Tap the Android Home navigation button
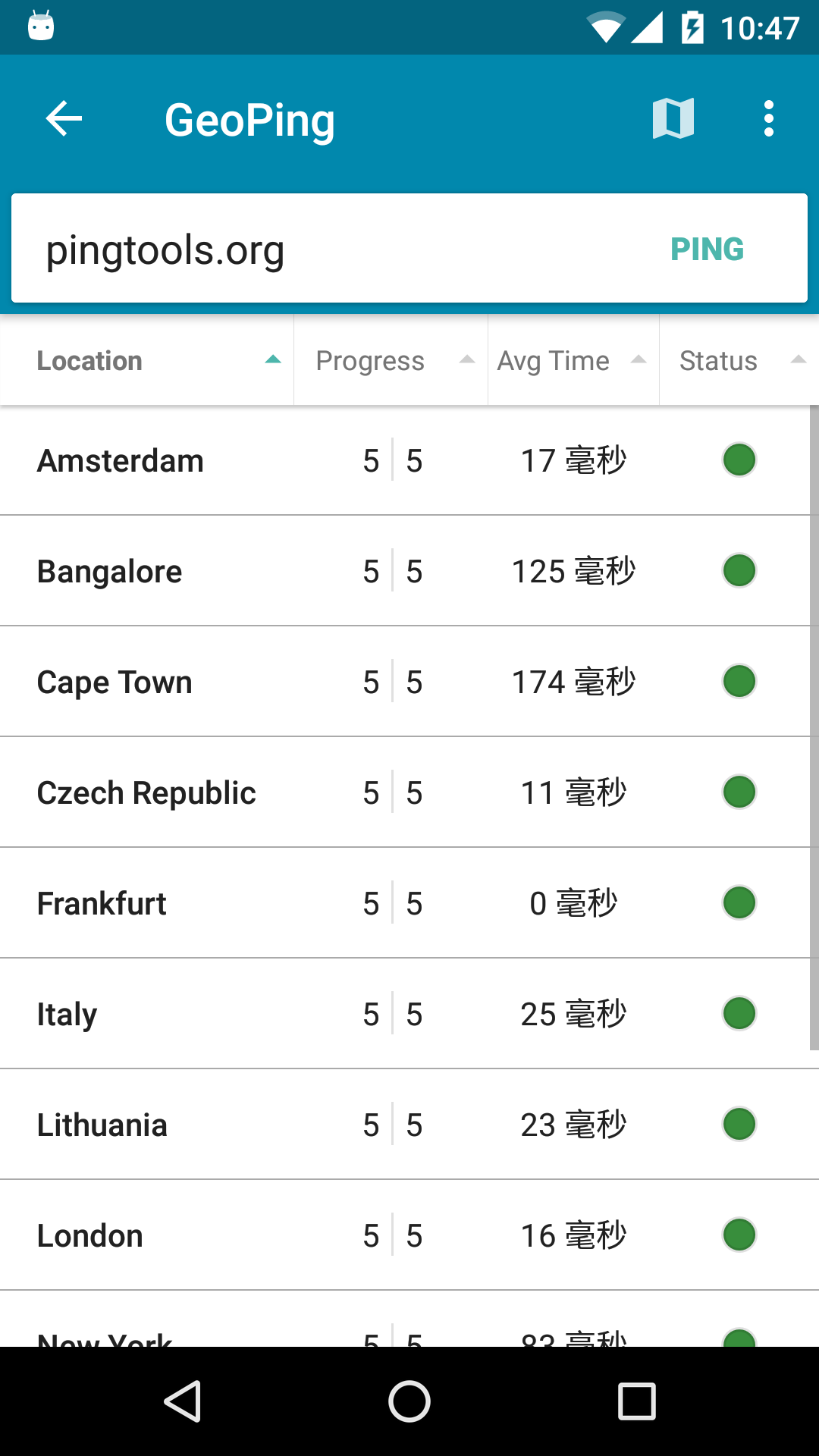 pyautogui.click(x=409, y=1401)
